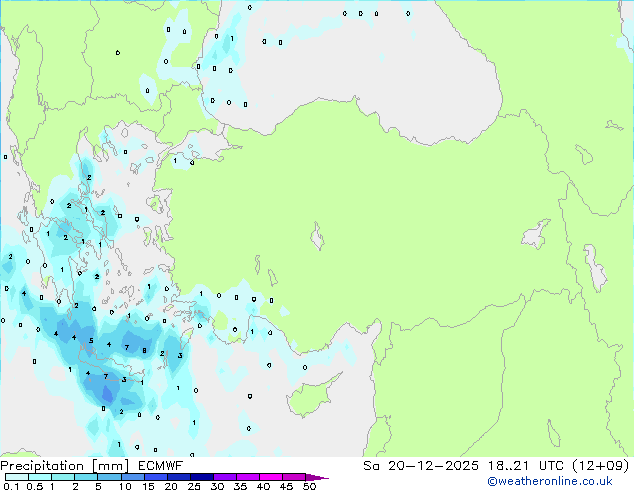634x490 pixels.
Task: Pick the 0.5–1 mm legend swatch
Action: (x=40, y=477)
